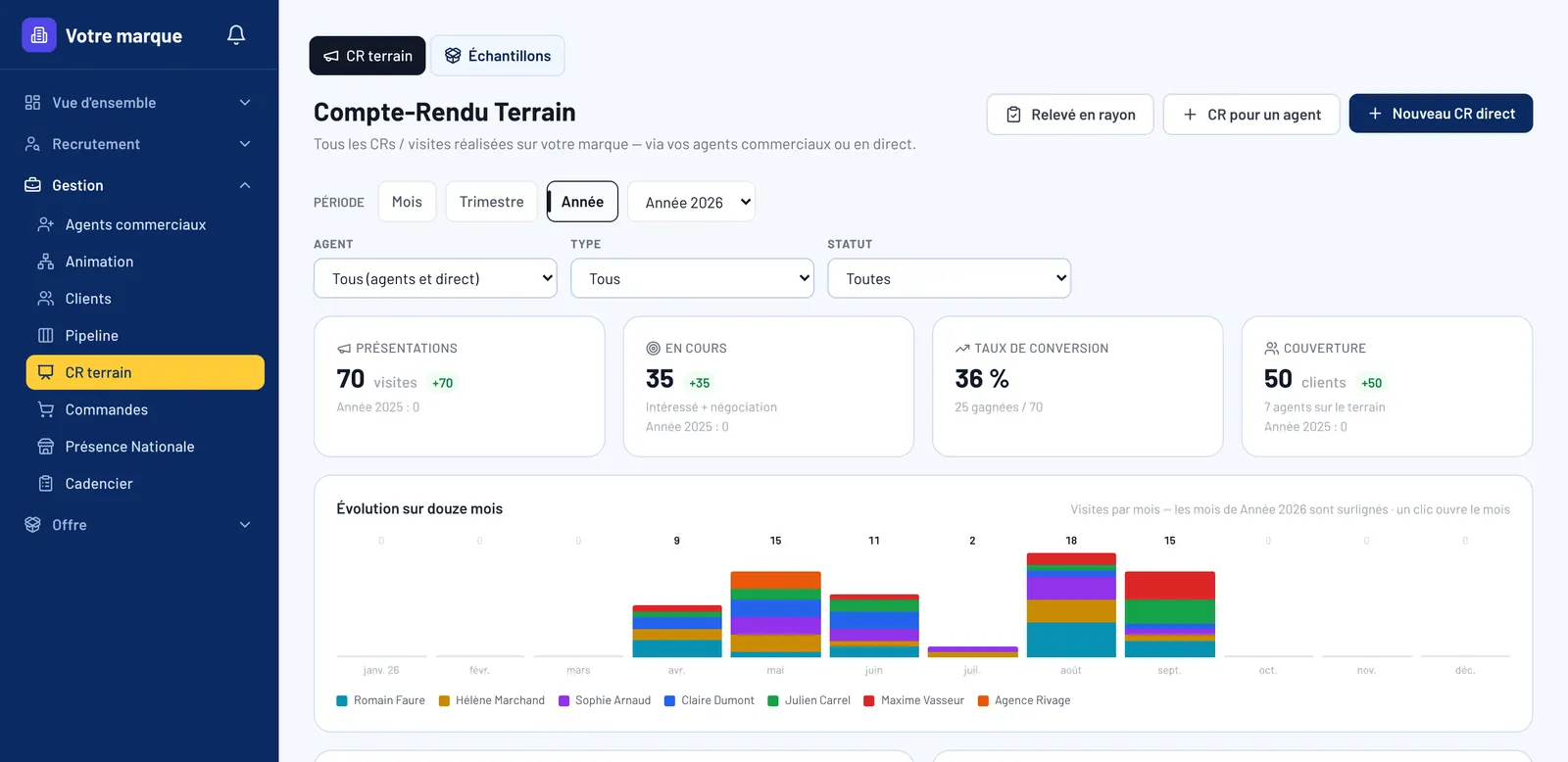Click the Romain Faure legend swatch
The height and width of the screenshot is (762, 1568).
[x=342, y=701]
